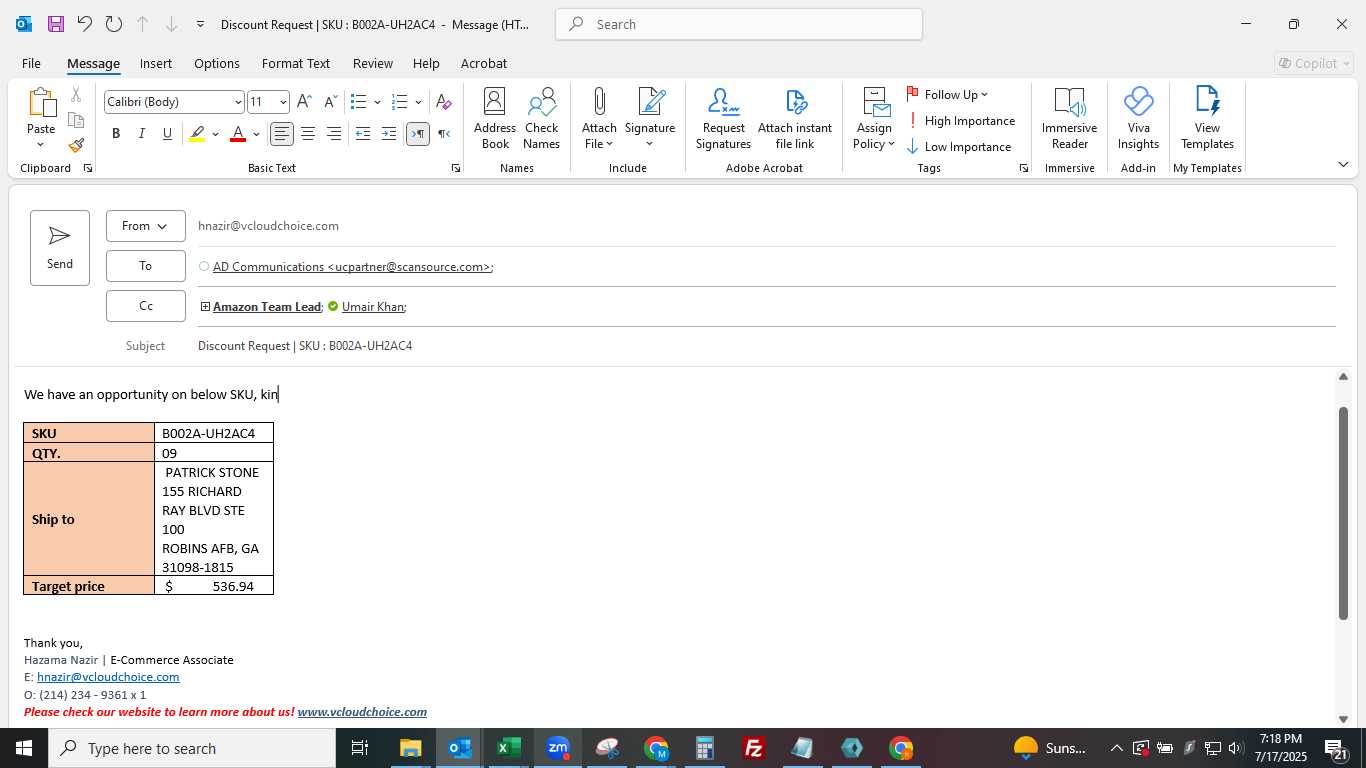This screenshot has width=1366, height=768.
Task: Open the Calibri font name dropdown
Action: (238, 102)
